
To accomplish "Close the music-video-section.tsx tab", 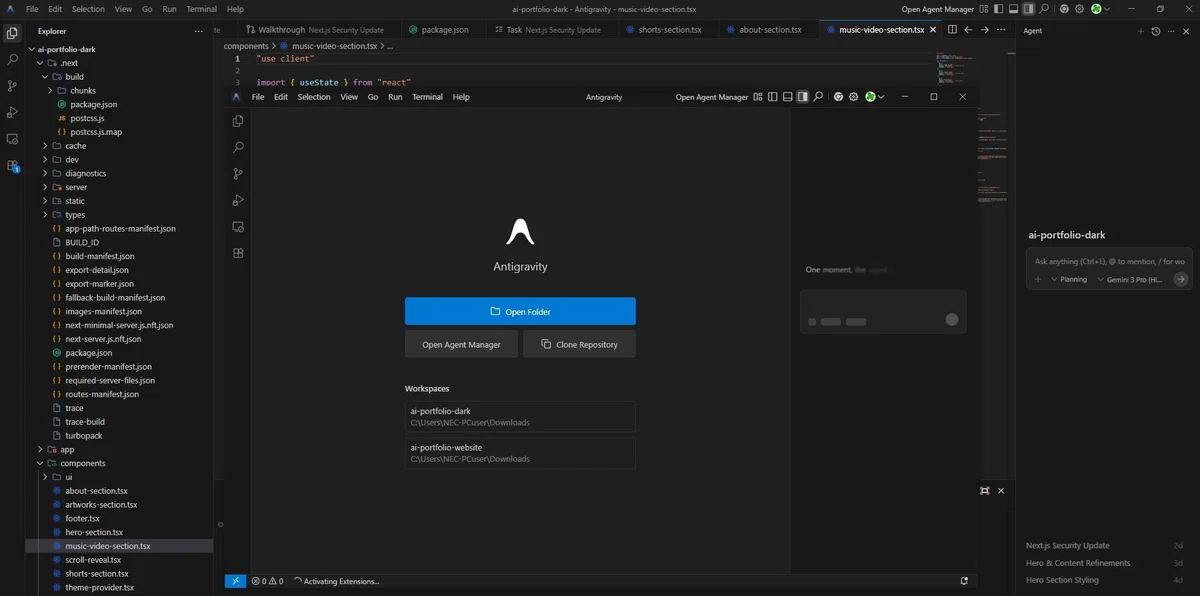I will [933, 30].
